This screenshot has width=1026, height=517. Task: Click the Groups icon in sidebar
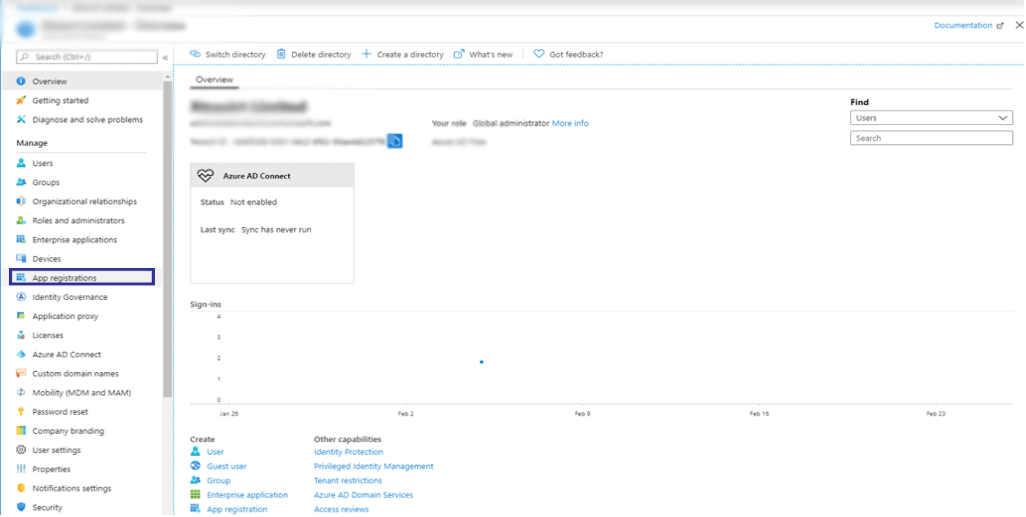(21, 182)
